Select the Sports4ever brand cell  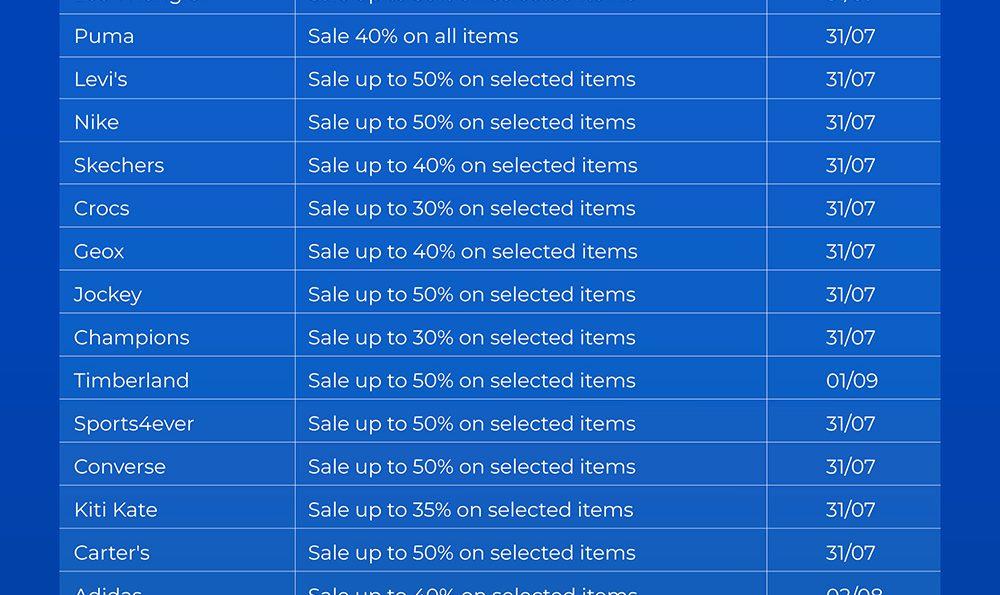tap(134, 424)
